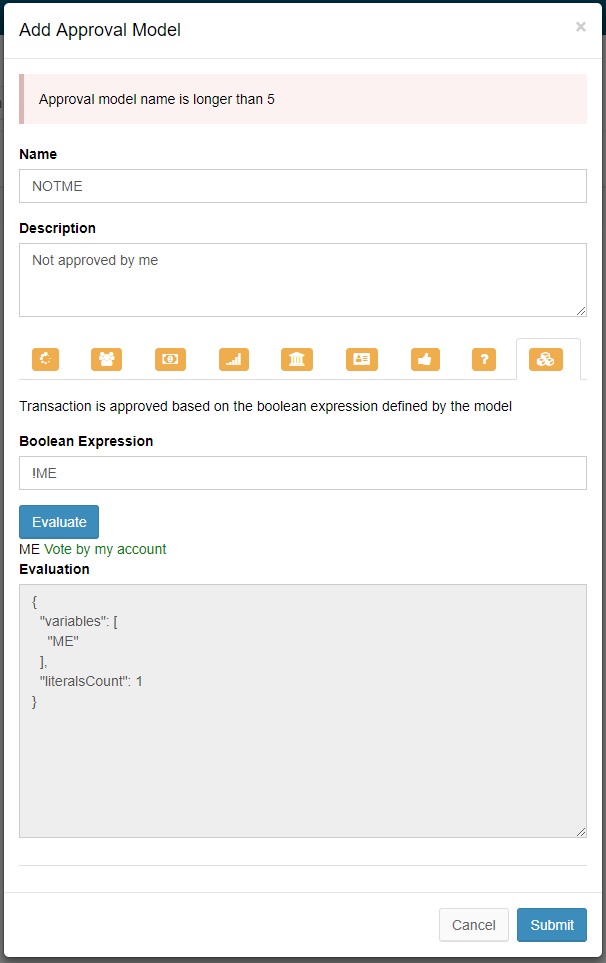This screenshot has height=963, width=606.
Task: Submit the approval model form
Action: [552, 925]
